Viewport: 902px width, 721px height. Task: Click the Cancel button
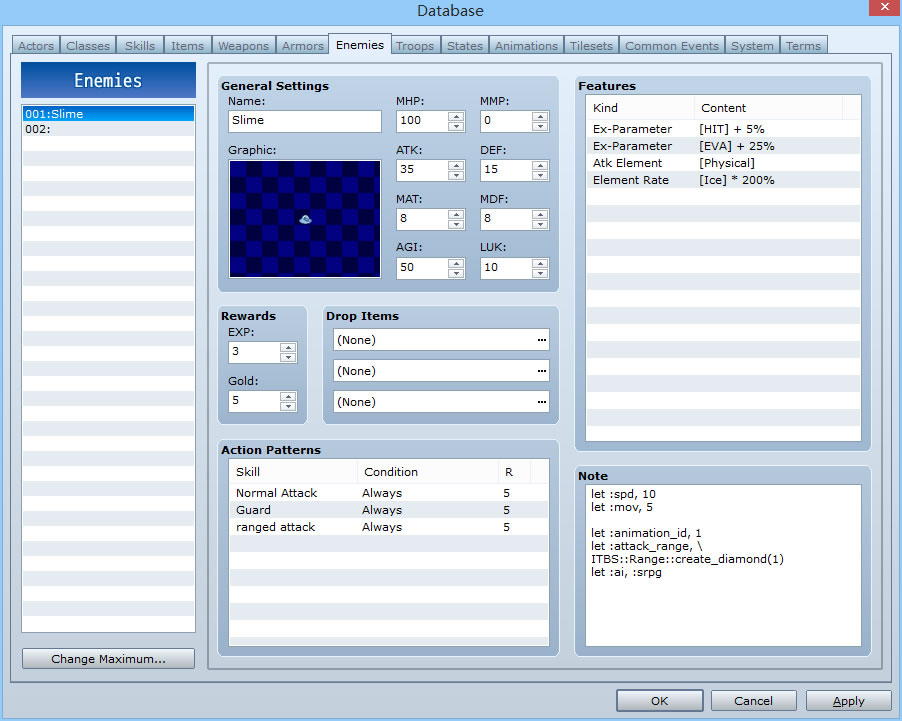(x=754, y=700)
